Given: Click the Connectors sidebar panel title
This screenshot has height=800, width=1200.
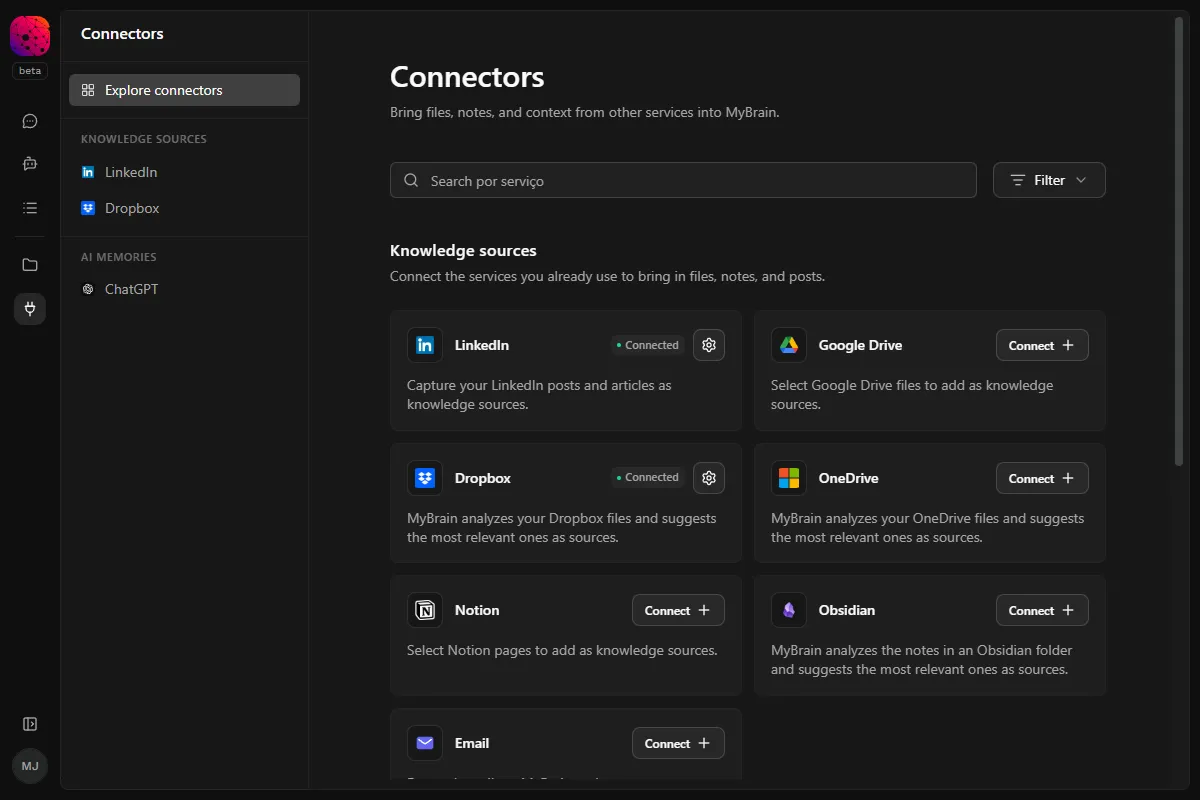Looking at the screenshot, I should click(122, 34).
